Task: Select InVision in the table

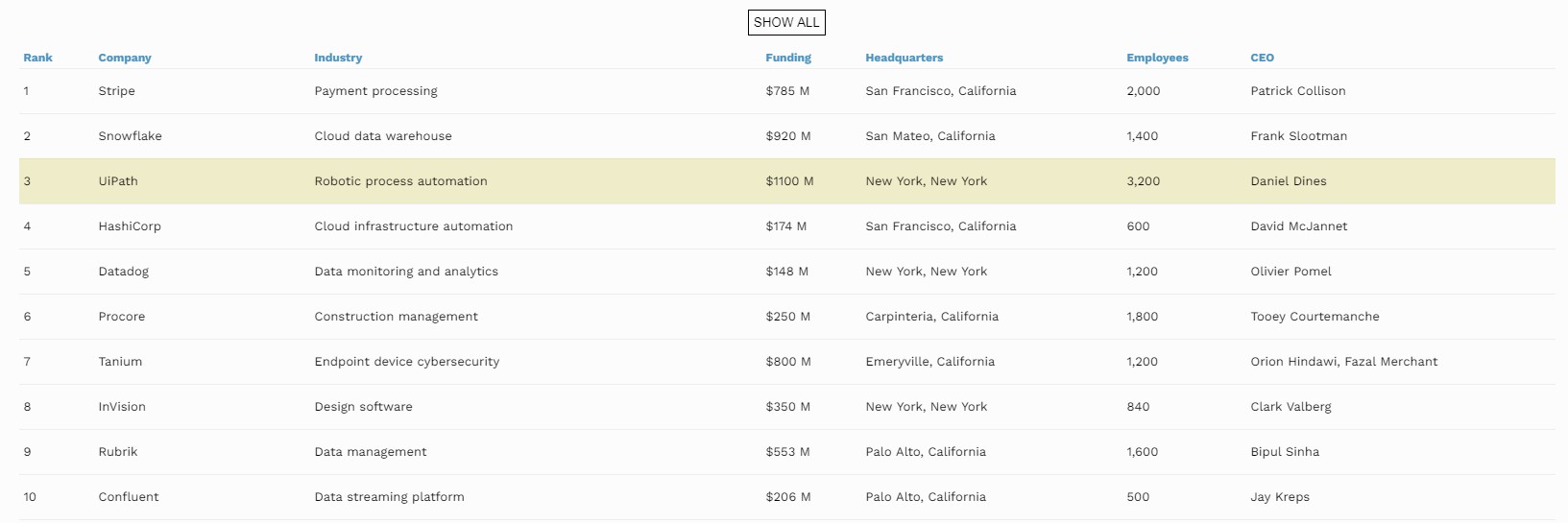Action: (x=122, y=407)
